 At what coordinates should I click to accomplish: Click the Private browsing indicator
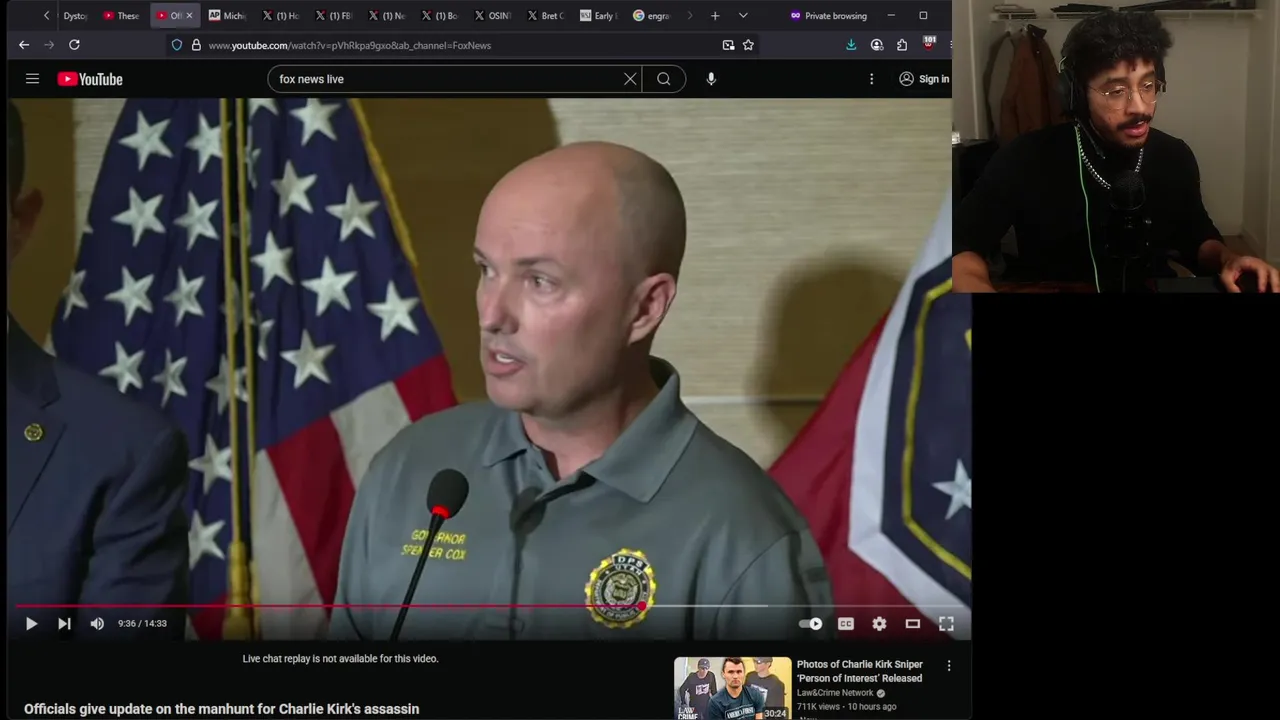(828, 16)
